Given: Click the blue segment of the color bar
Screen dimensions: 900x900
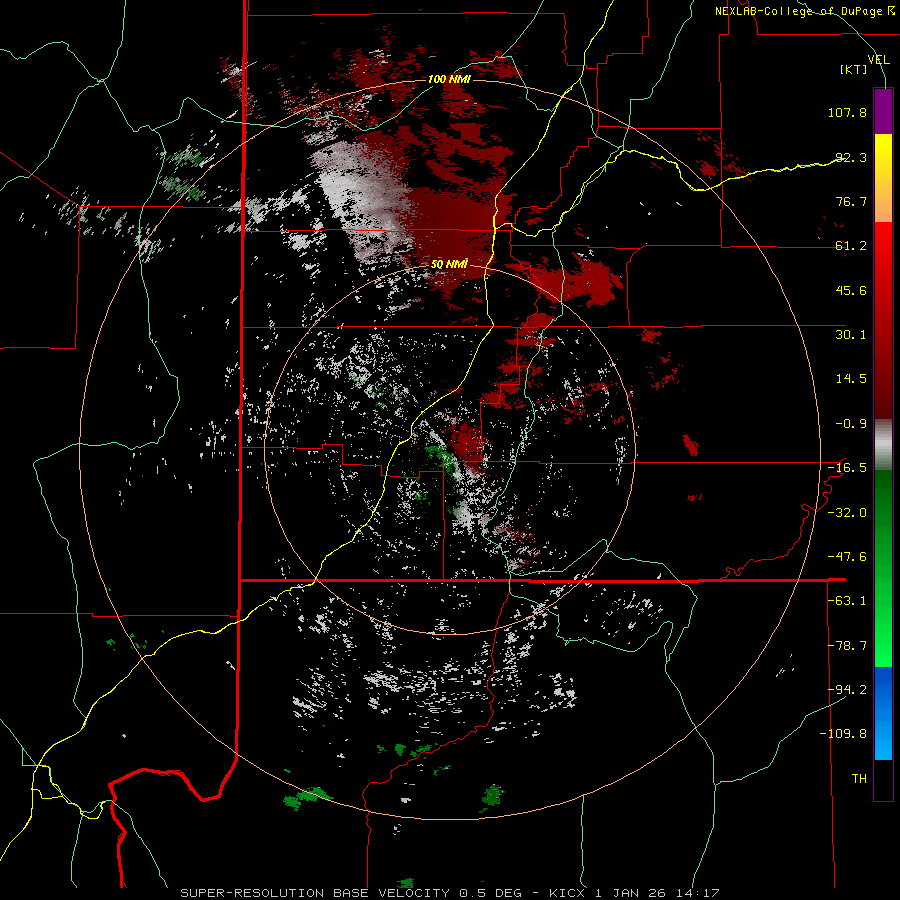Looking at the screenshot, I should point(883,713).
